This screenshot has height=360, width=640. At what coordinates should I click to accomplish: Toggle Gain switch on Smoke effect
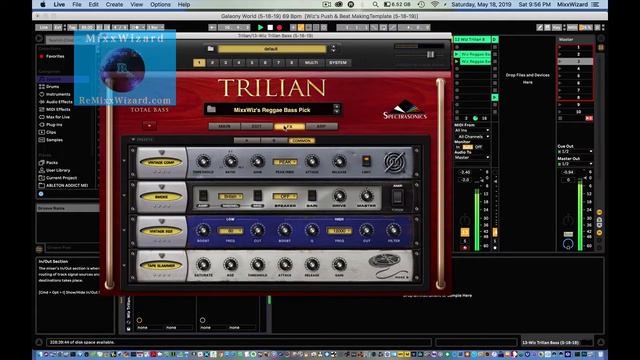point(312,196)
